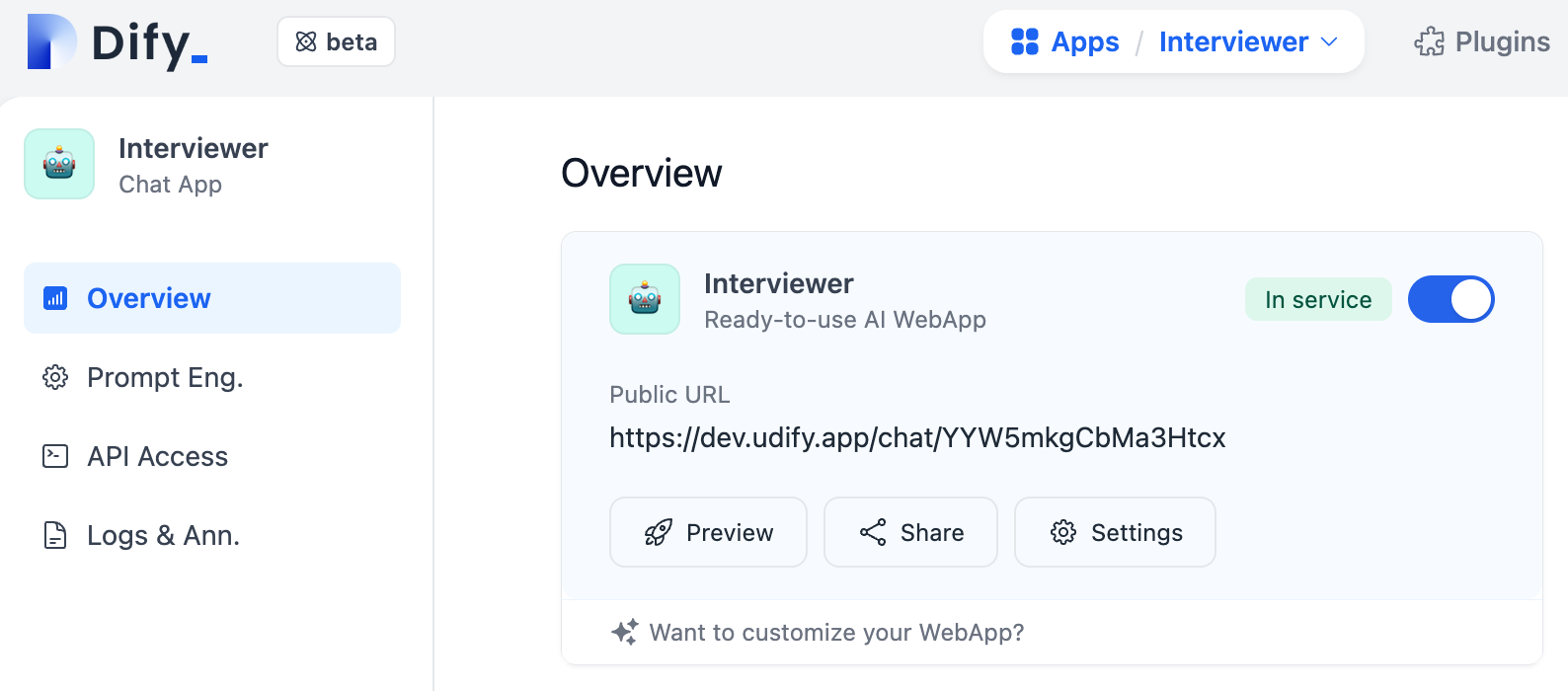Click the sparkle icon beside customize WebApp

point(624,632)
